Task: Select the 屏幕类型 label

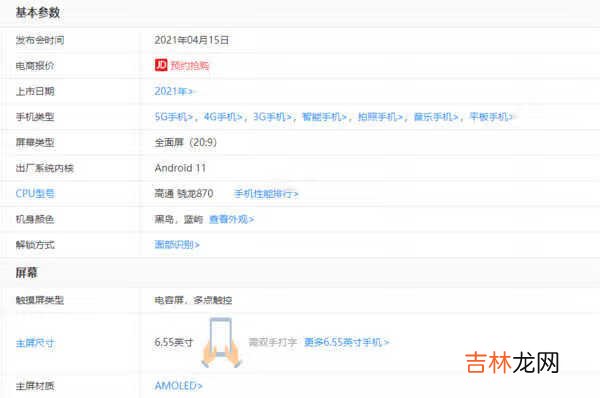Action: pyautogui.click(x=35, y=142)
